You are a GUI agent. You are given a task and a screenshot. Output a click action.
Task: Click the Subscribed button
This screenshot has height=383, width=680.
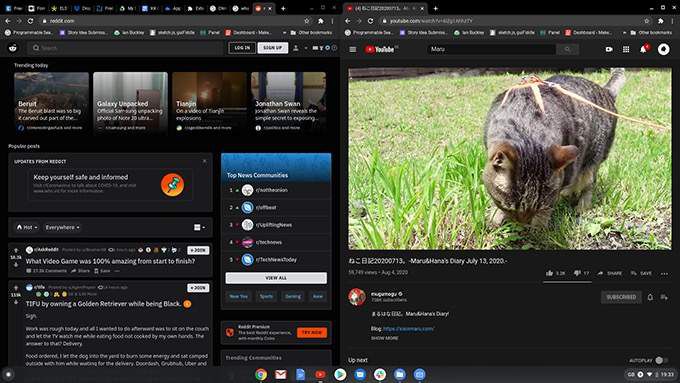click(x=621, y=297)
